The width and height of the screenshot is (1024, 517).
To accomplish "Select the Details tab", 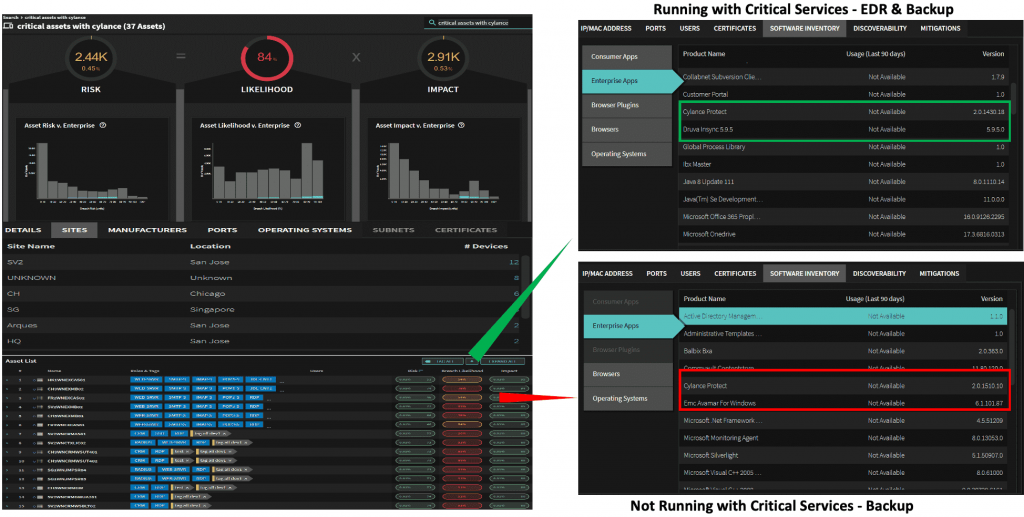I will [x=23, y=230].
